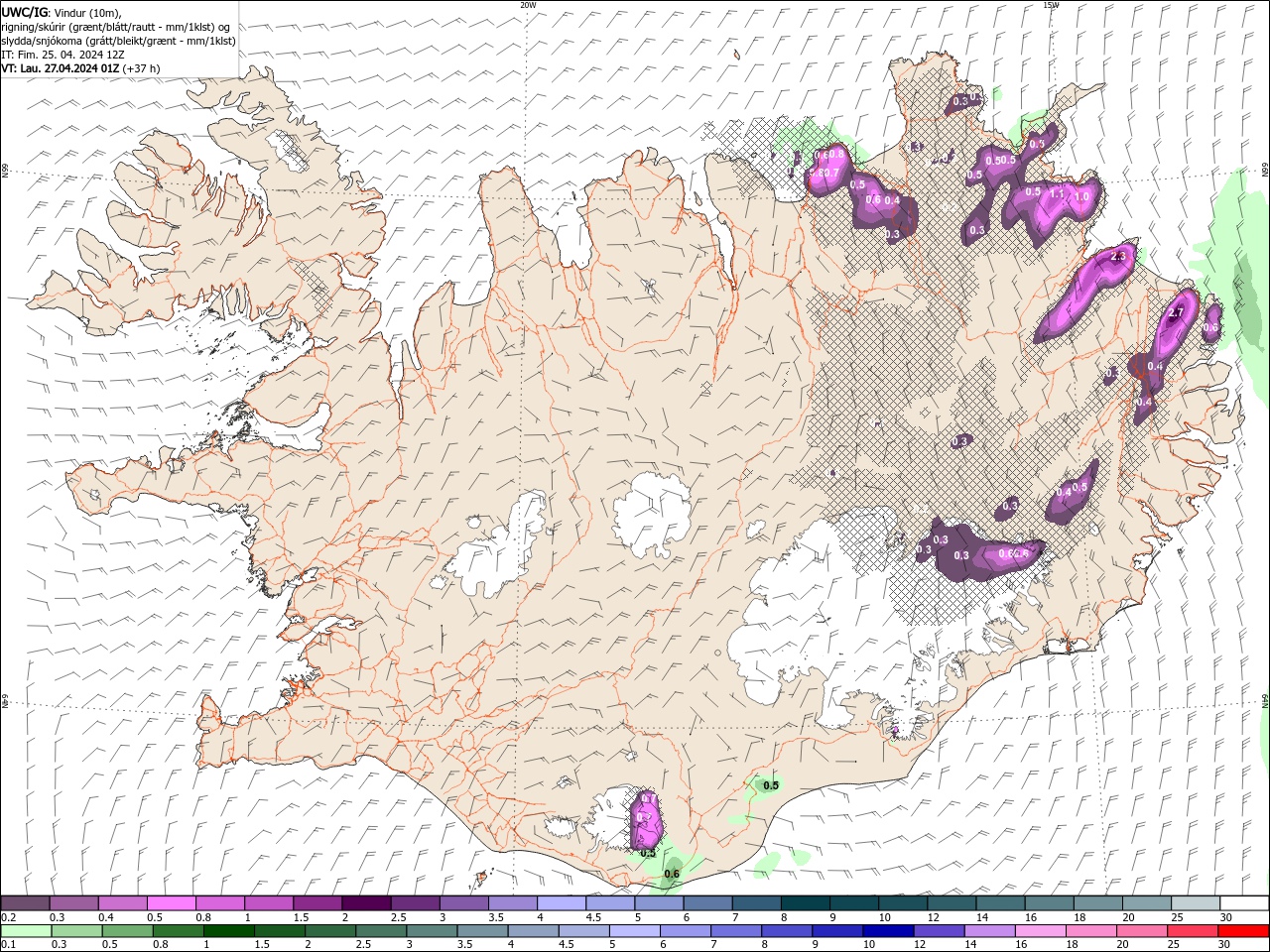Click the '2.7' precipitation value on the map
Screen dimensions: 1270x952
pyautogui.click(x=1176, y=313)
